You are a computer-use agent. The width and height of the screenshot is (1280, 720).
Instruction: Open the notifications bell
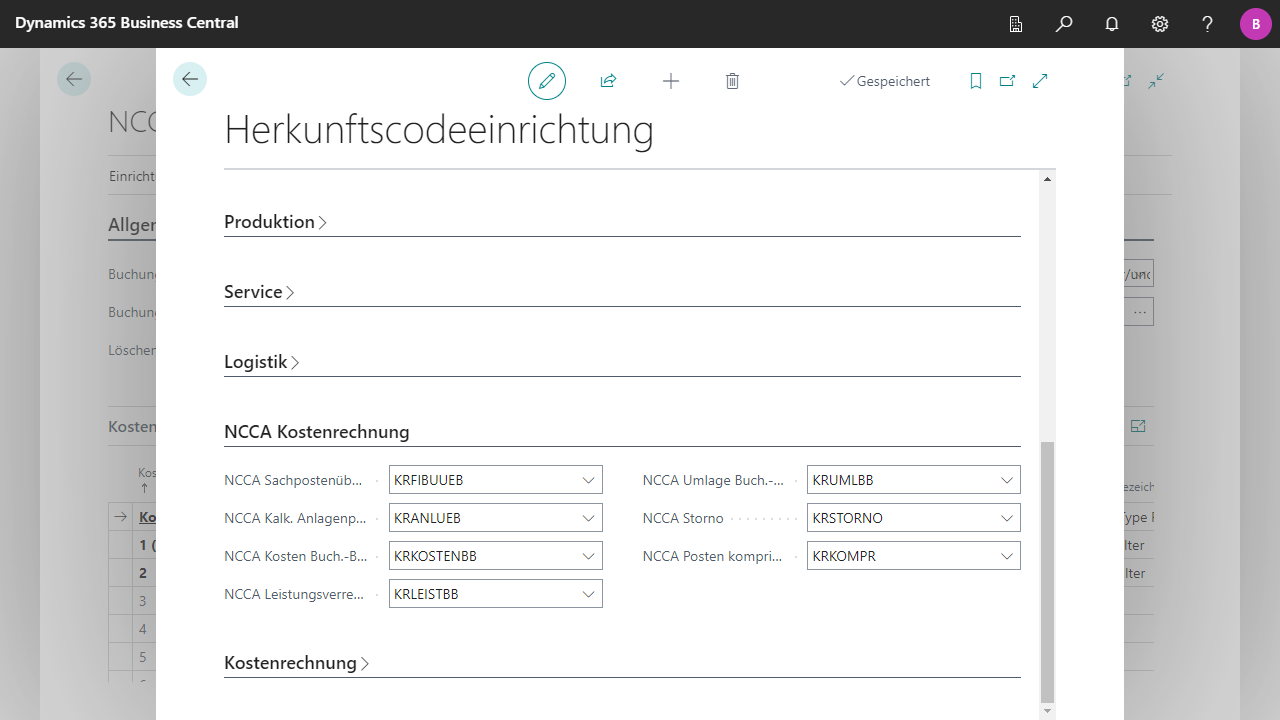pyautogui.click(x=1112, y=24)
